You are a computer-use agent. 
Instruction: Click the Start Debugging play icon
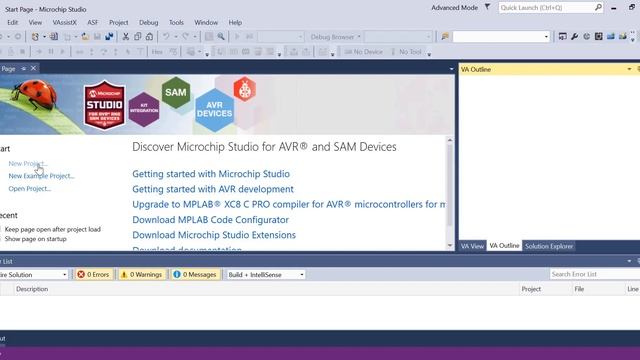click(237, 37)
